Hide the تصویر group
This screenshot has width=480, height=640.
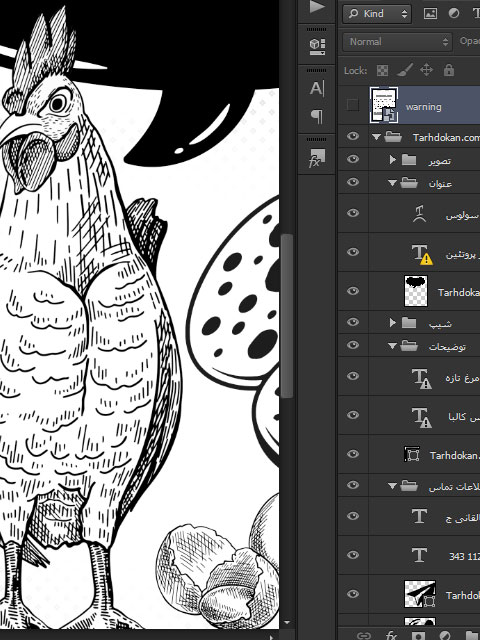click(x=353, y=159)
